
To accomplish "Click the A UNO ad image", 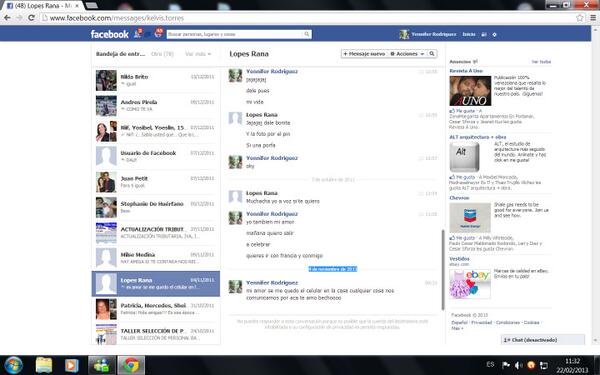I will coord(470,91).
